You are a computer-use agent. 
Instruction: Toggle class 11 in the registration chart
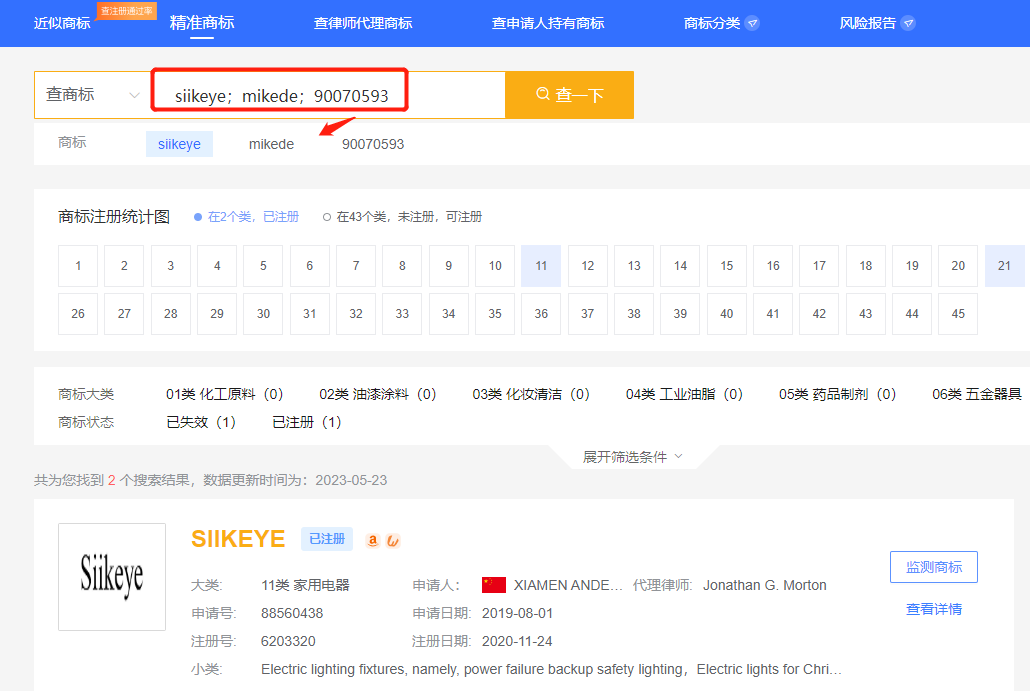(540, 266)
